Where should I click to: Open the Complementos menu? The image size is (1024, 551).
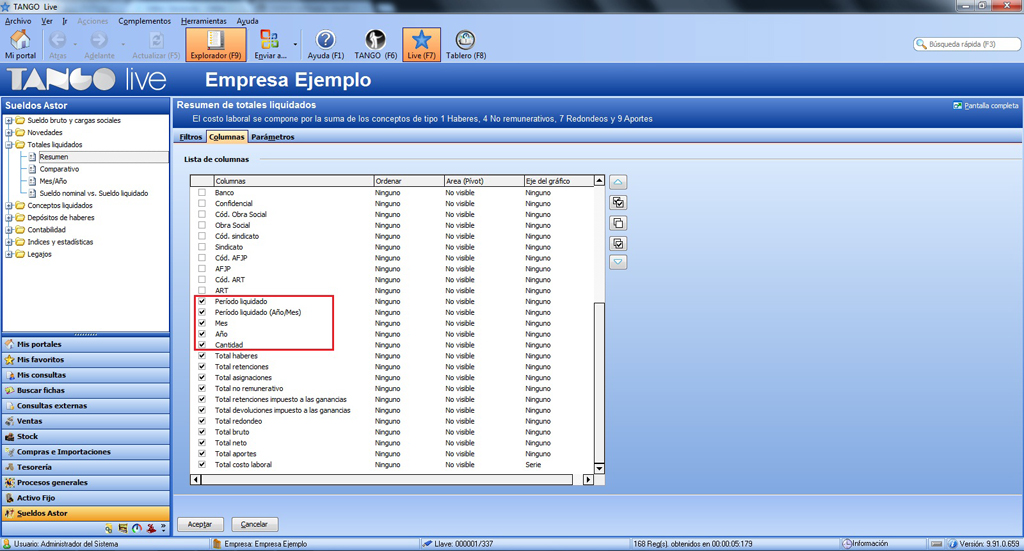[x=144, y=21]
